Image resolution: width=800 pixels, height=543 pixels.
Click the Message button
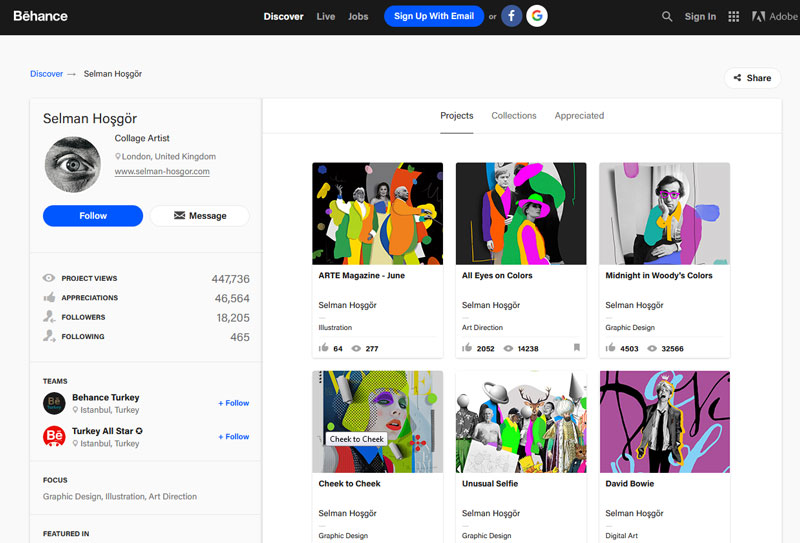coord(200,216)
